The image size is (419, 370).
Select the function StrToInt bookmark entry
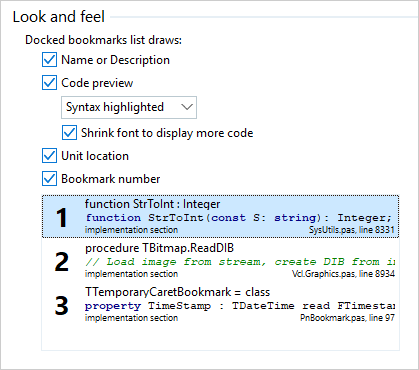(220, 216)
